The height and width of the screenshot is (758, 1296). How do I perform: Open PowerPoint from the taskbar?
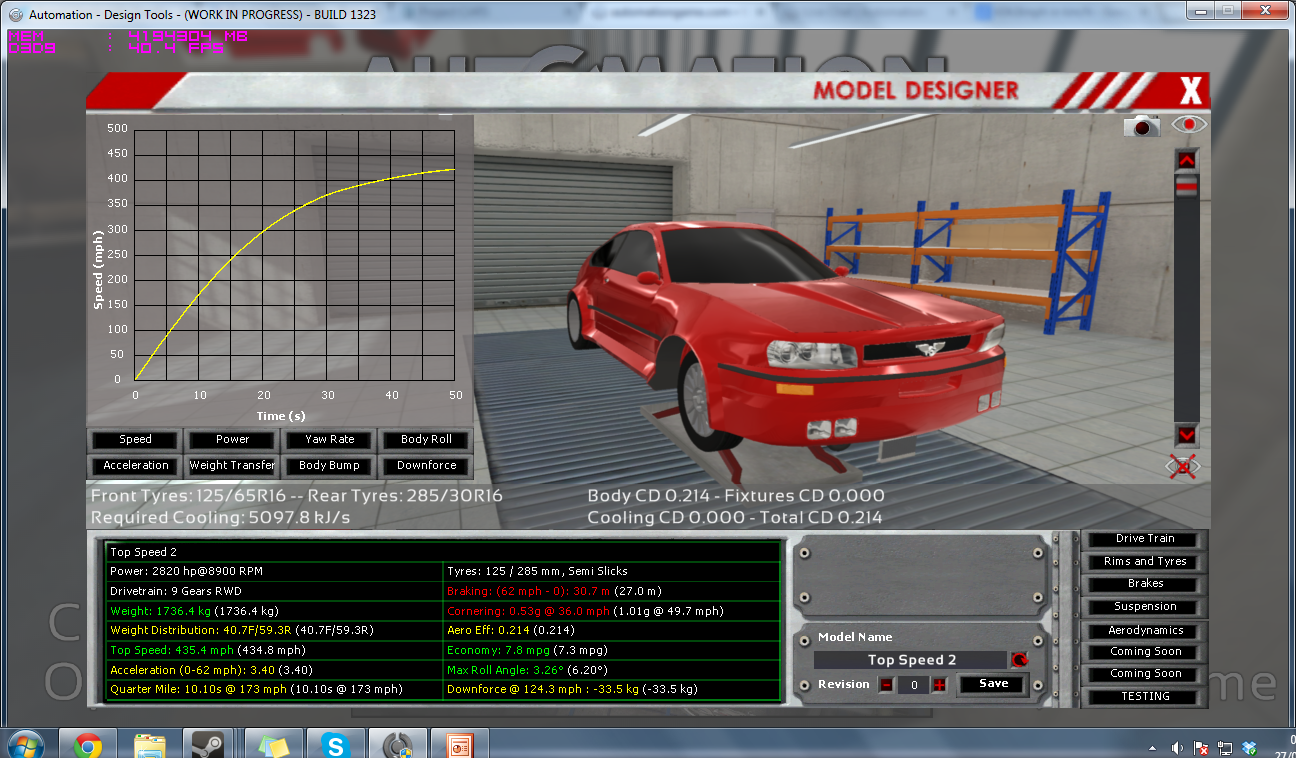click(459, 745)
